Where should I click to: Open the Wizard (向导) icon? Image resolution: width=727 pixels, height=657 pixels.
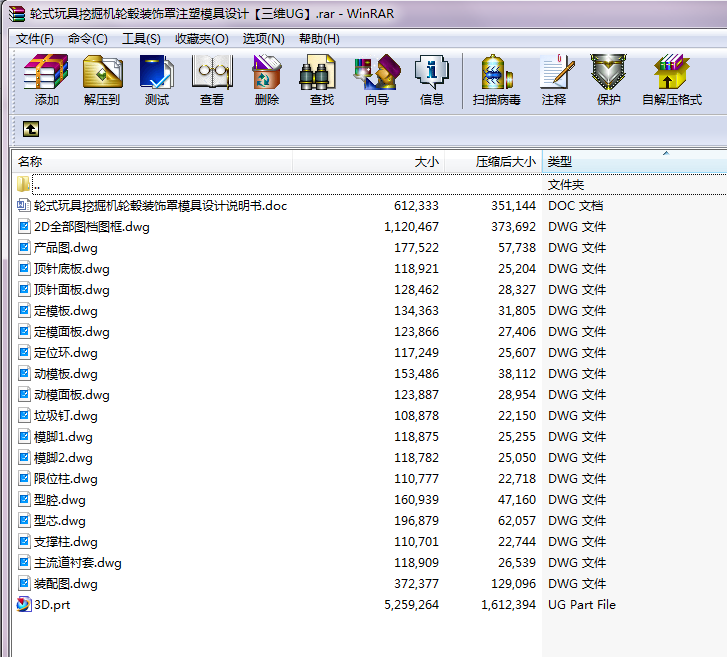[377, 71]
